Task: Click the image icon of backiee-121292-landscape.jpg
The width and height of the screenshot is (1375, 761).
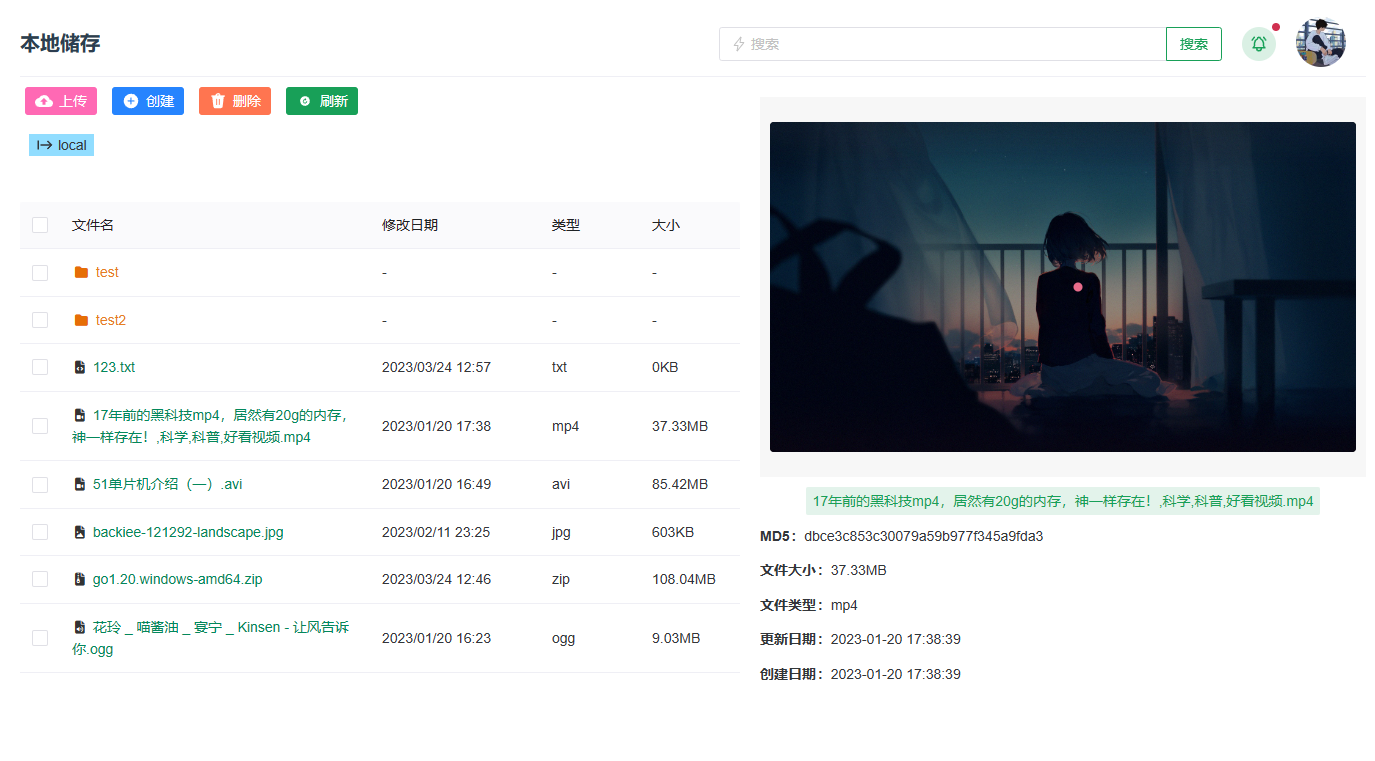Action: (80, 532)
